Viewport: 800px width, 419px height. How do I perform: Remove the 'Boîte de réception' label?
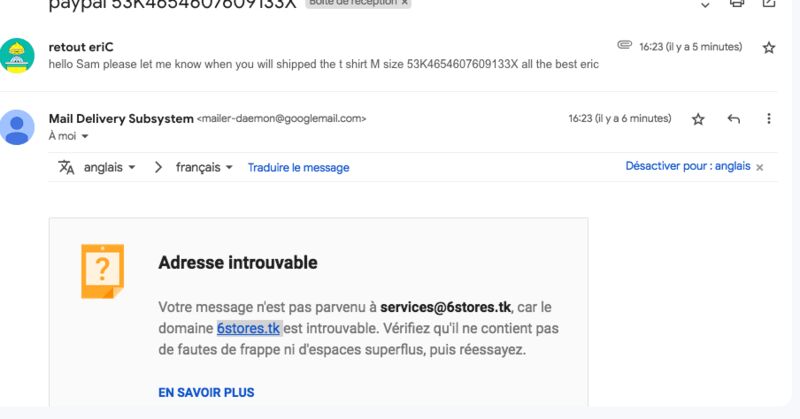405,3
